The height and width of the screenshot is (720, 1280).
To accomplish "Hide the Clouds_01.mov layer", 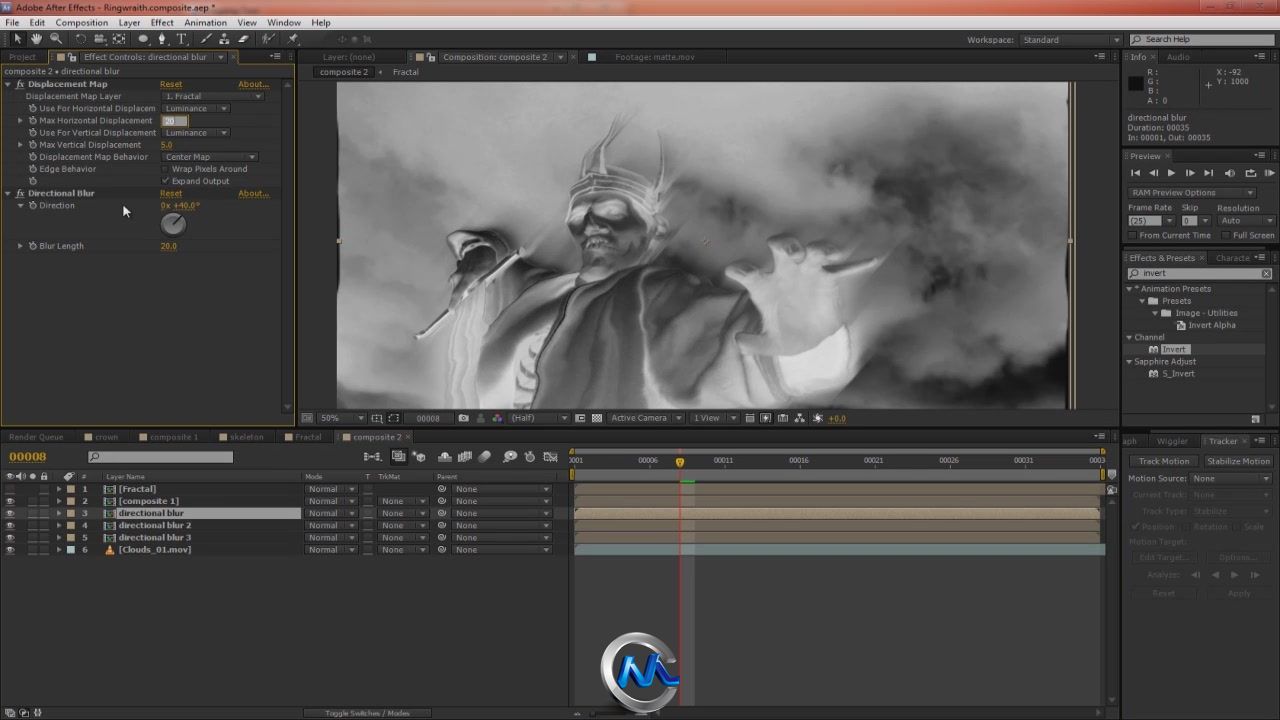I will pyautogui.click(x=10, y=549).
